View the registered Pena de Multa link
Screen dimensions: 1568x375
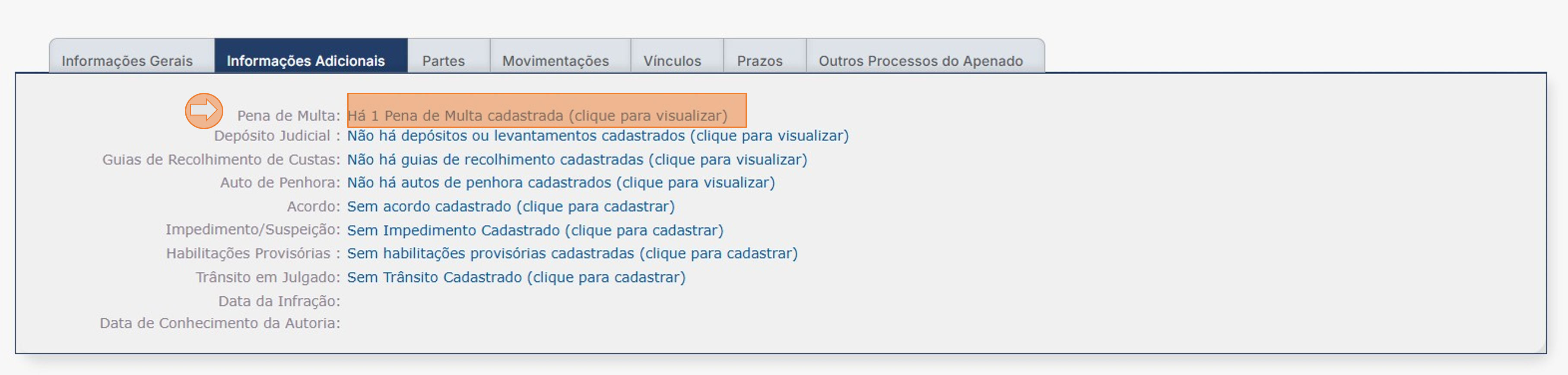[x=537, y=116]
